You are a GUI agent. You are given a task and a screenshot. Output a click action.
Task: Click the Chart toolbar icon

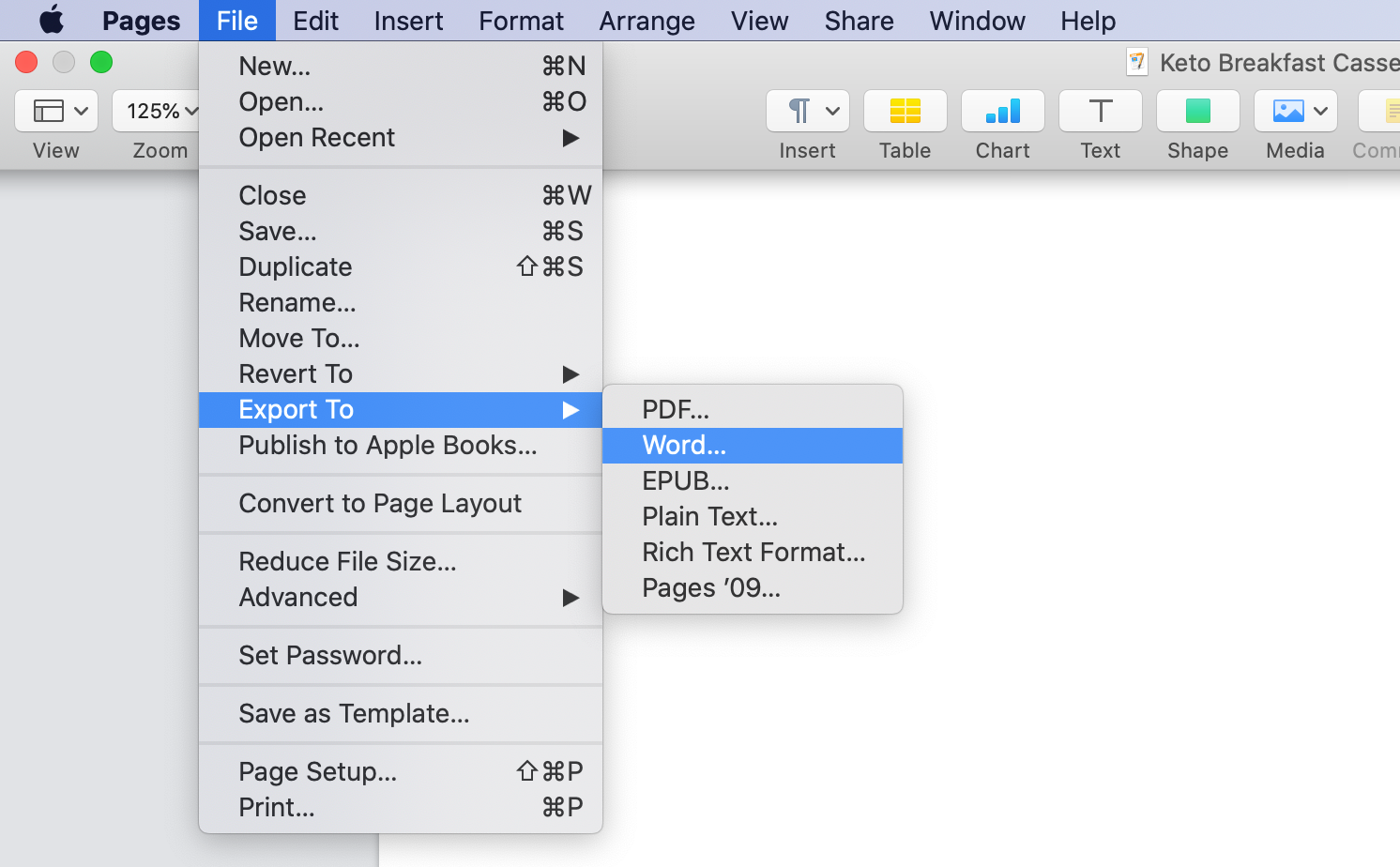click(1002, 112)
